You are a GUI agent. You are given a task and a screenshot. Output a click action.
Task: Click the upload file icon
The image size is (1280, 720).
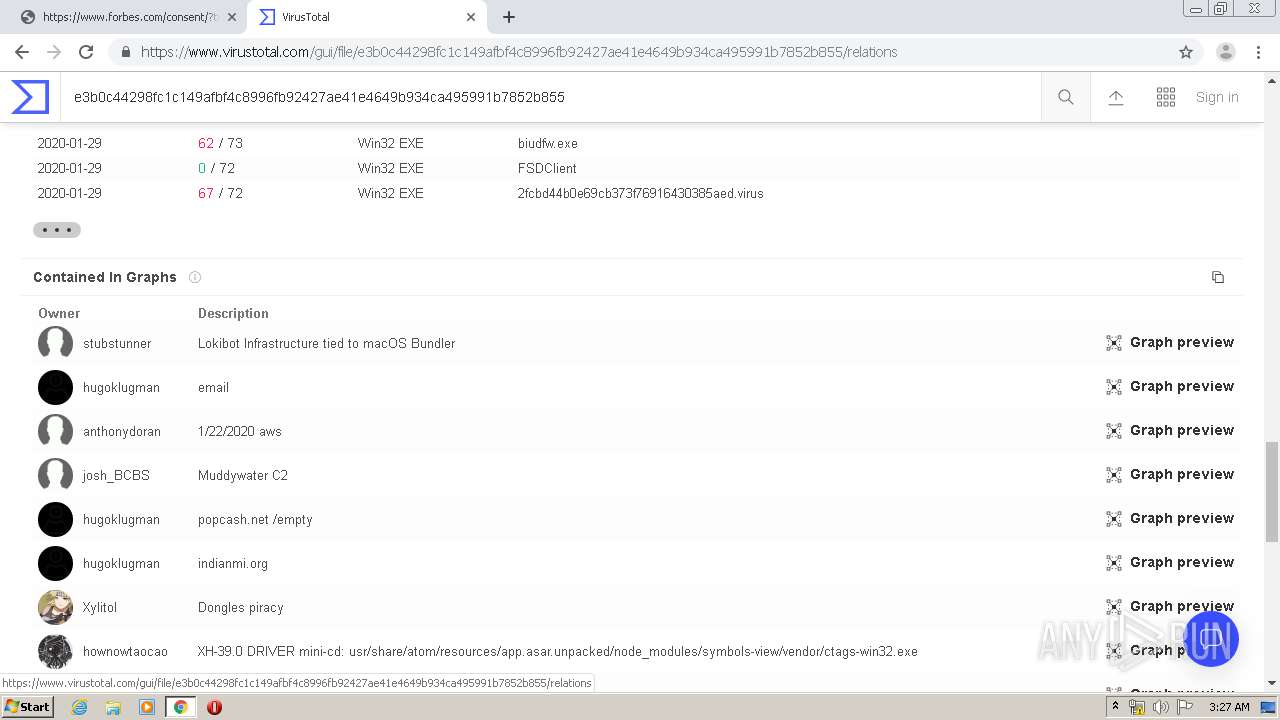pyautogui.click(x=1116, y=97)
